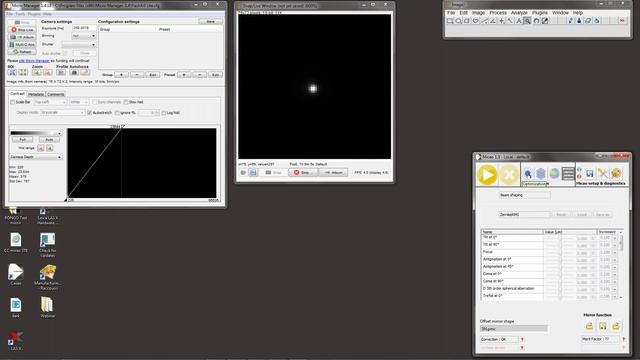The height and width of the screenshot is (360, 640).
Task: Click the Full histogram range button
Action: [23, 140]
